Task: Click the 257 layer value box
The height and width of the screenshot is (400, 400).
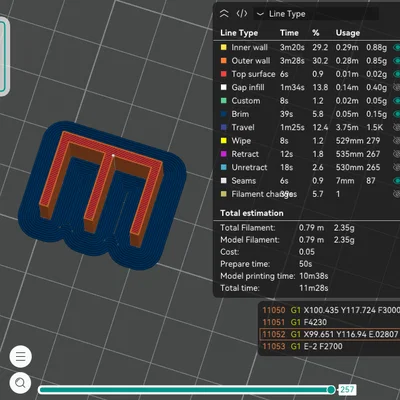Action: (347, 389)
